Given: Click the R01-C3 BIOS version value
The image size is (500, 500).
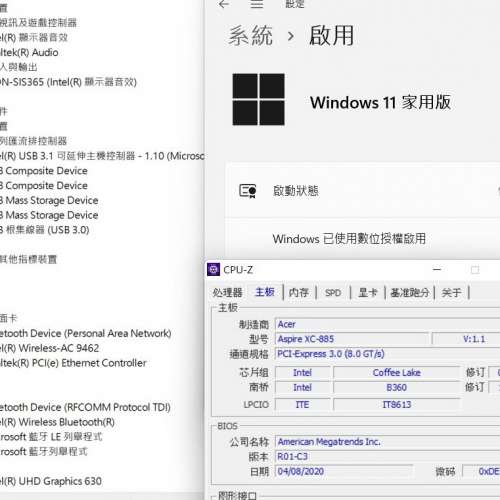Looking at the screenshot, I should (388, 456).
